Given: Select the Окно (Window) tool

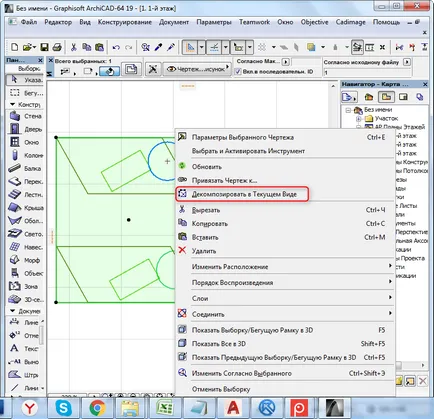Looking at the screenshot, I should coord(25,142).
